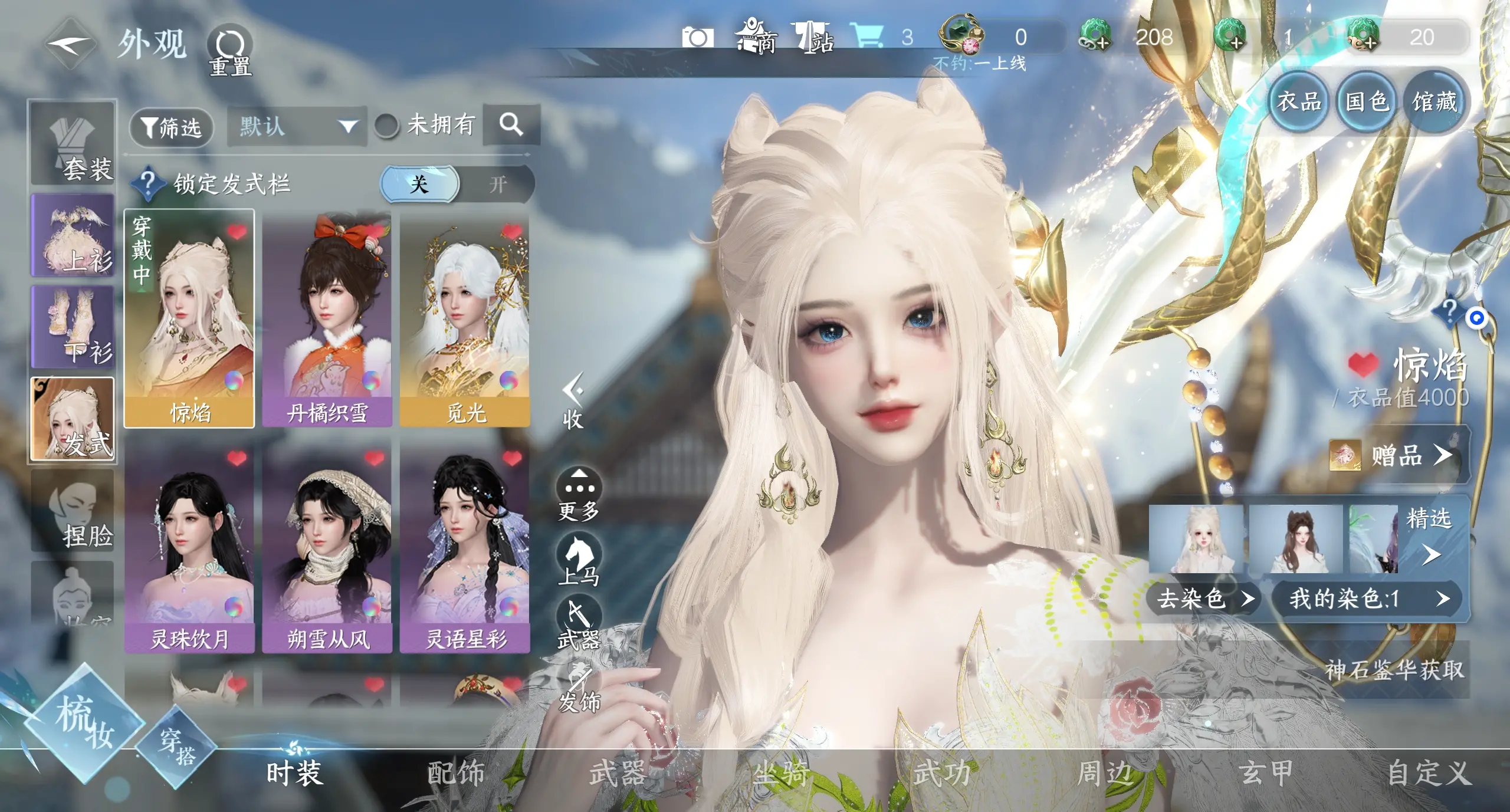Select the 套装 outfit set category
The height and width of the screenshot is (812, 1510).
[x=73, y=143]
